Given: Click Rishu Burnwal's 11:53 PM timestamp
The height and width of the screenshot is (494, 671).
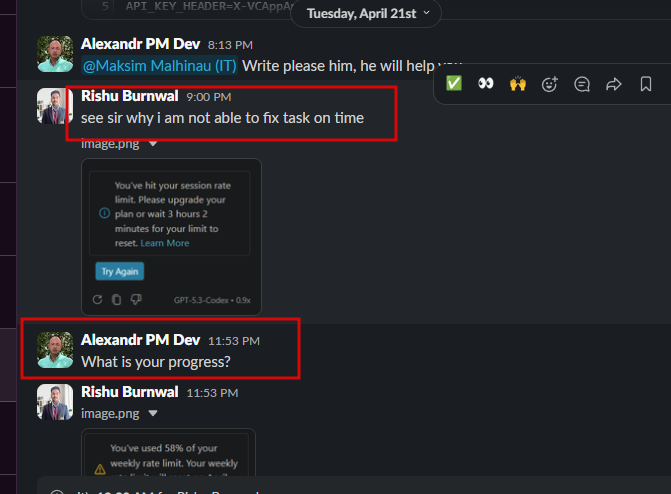Looking at the screenshot, I should 212,393.
